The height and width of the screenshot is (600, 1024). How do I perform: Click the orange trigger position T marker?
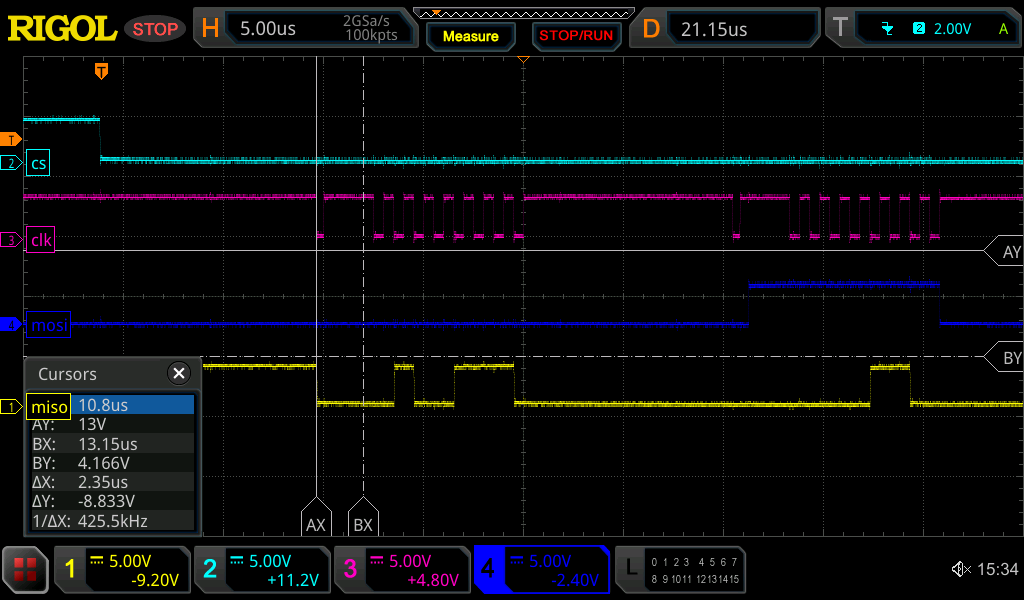pos(101,71)
